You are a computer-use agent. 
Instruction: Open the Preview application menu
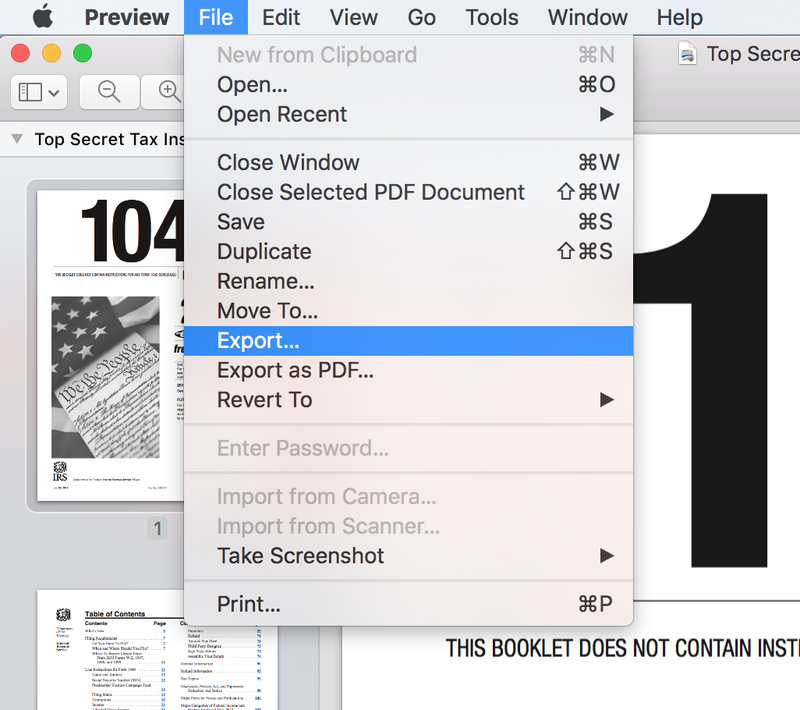[127, 17]
